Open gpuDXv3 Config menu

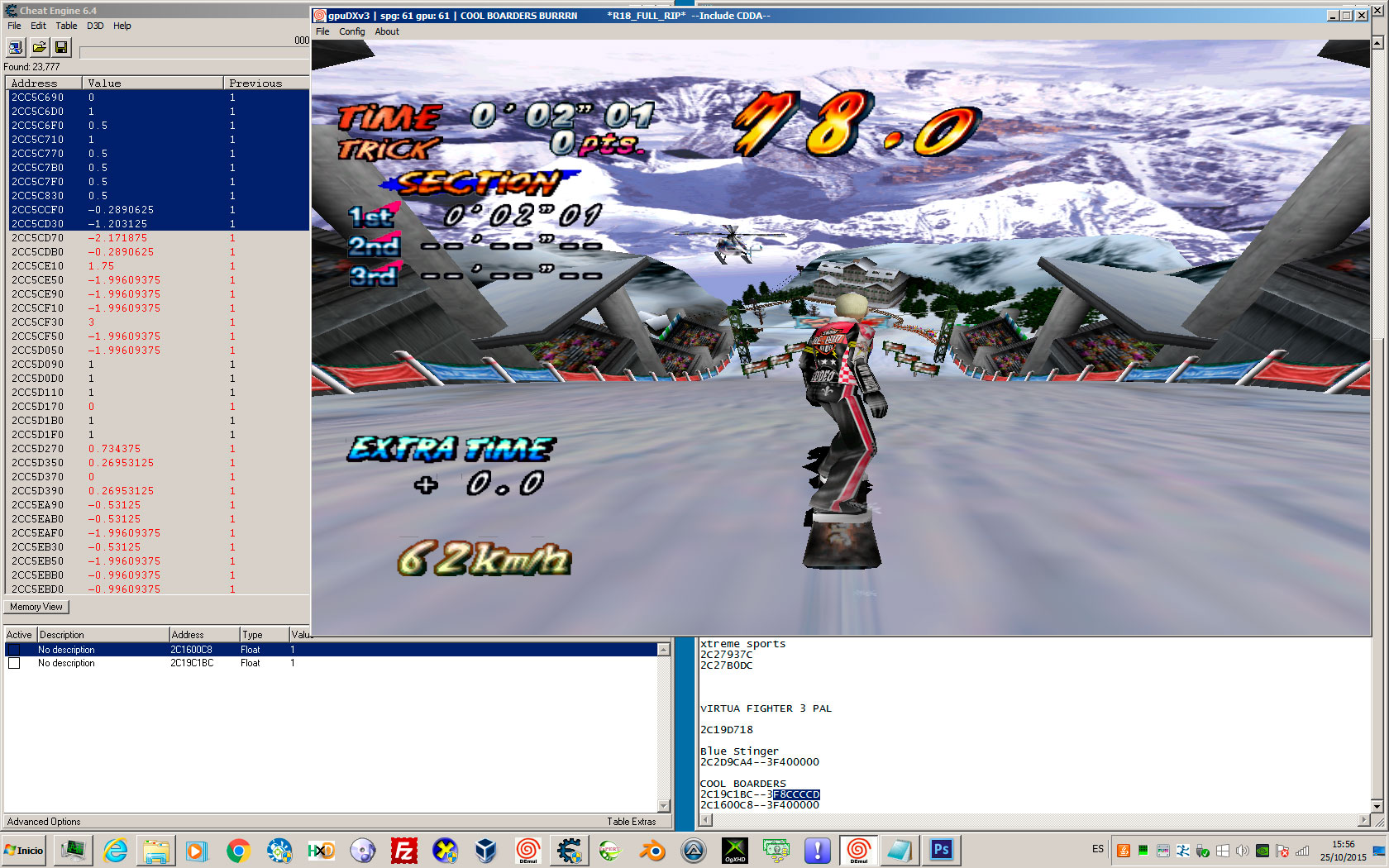coord(351,31)
